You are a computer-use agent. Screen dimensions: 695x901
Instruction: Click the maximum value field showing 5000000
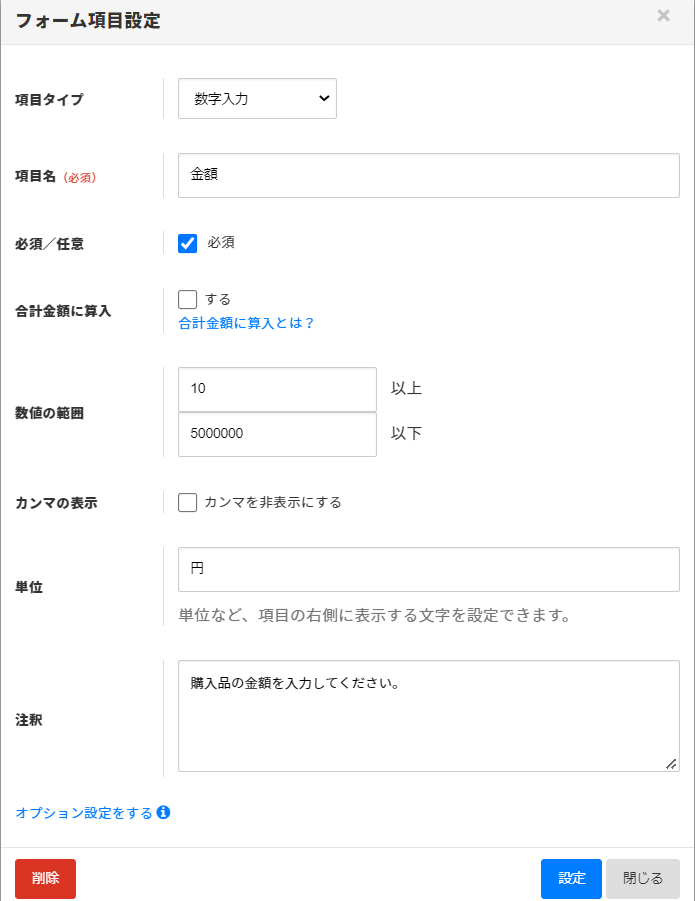(277, 435)
